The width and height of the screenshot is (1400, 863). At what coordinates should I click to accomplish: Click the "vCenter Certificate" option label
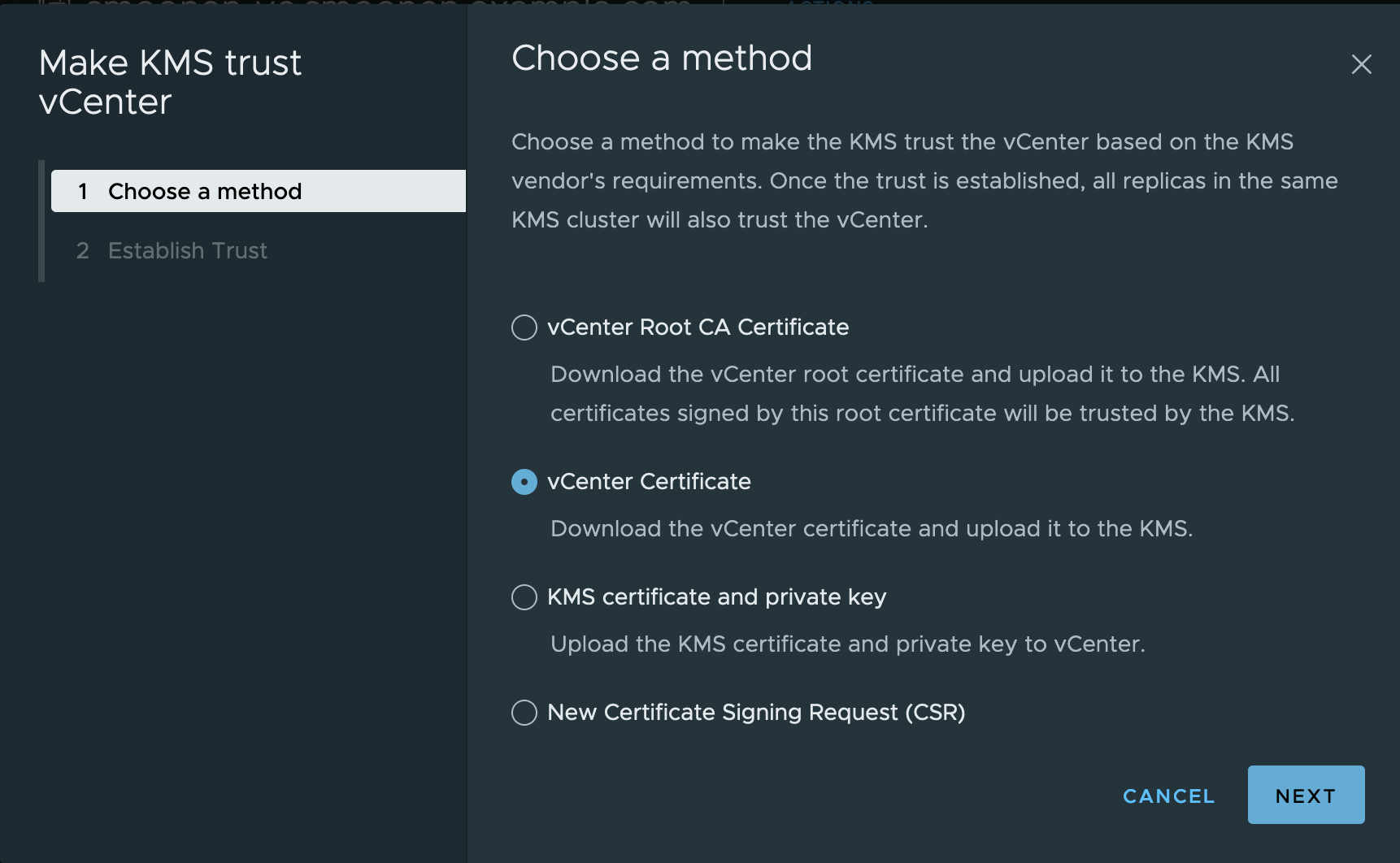tap(649, 482)
